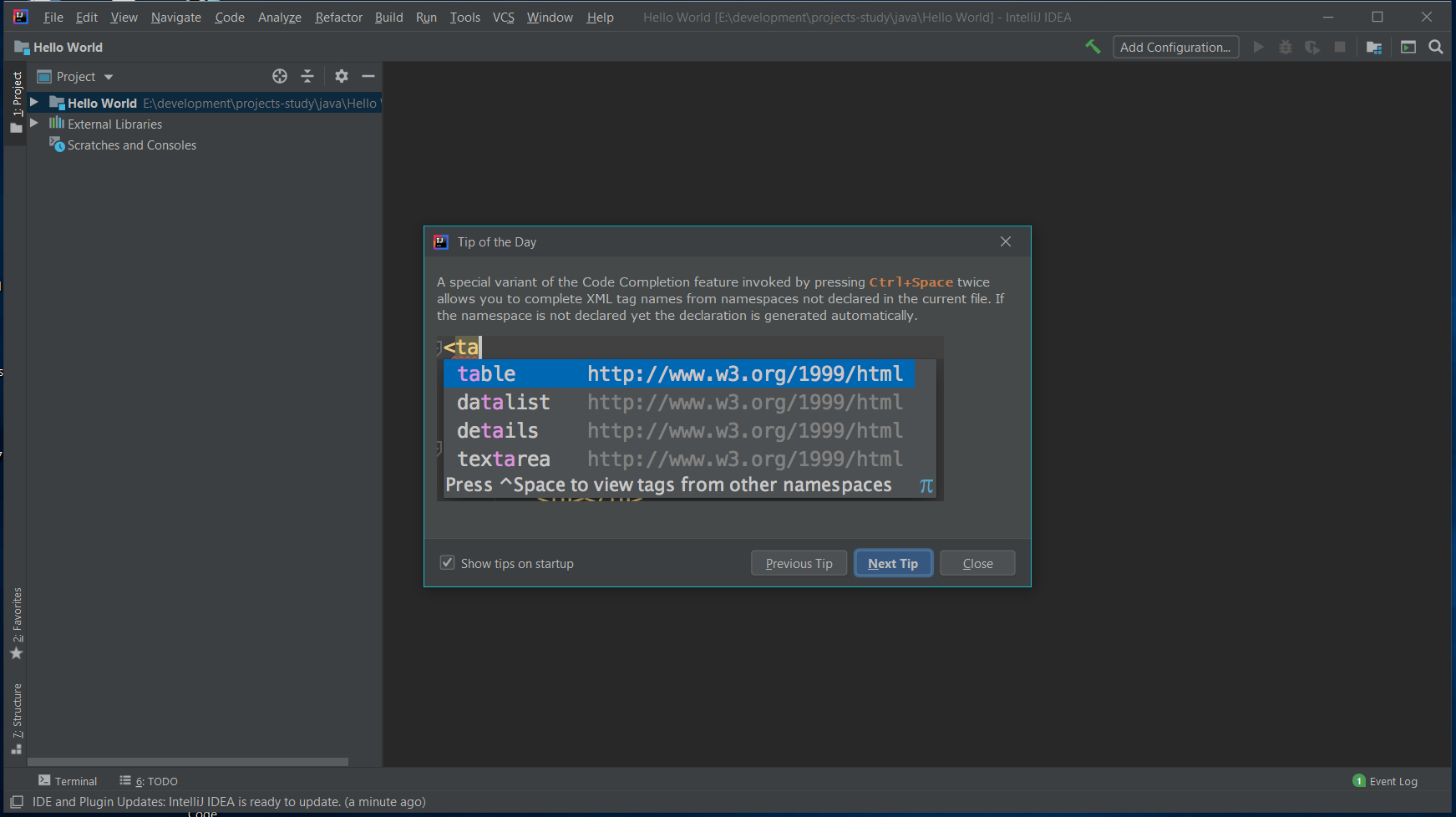Open the TODO tool window

(x=149, y=781)
